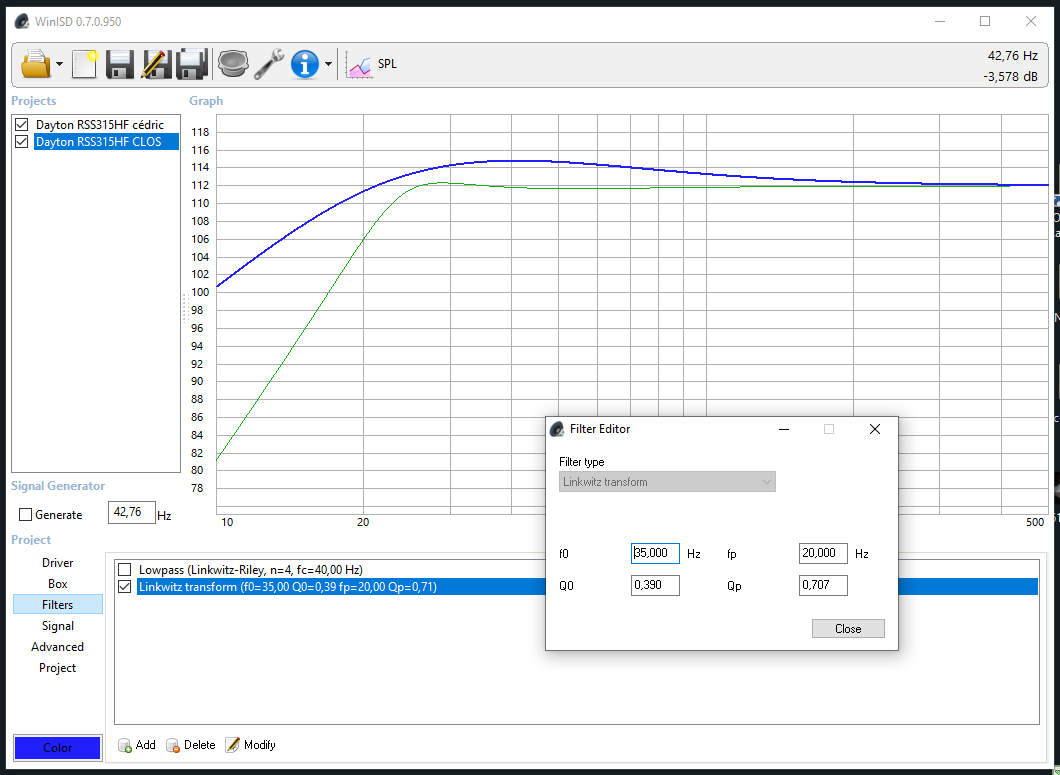Click Add to create a new filter

(137, 745)
